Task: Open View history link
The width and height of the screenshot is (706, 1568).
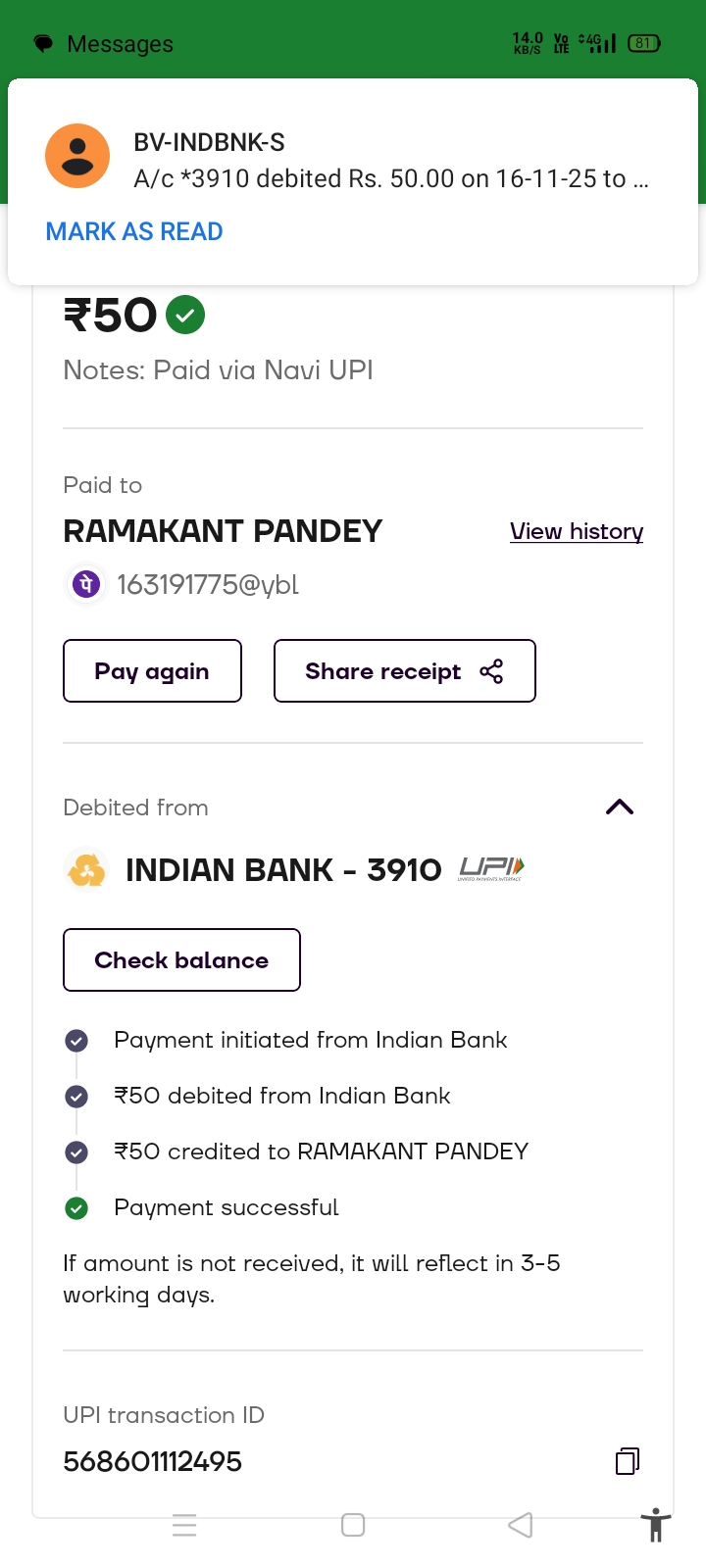Action: [x=577, y=531]
